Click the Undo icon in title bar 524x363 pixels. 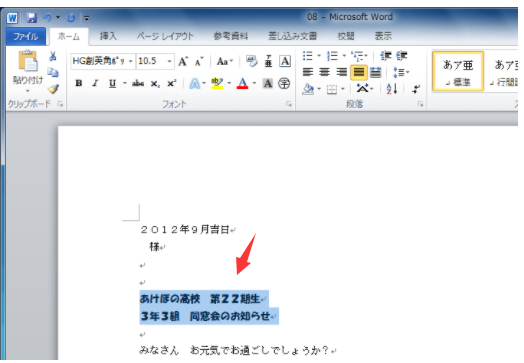(x=47, y=17)
